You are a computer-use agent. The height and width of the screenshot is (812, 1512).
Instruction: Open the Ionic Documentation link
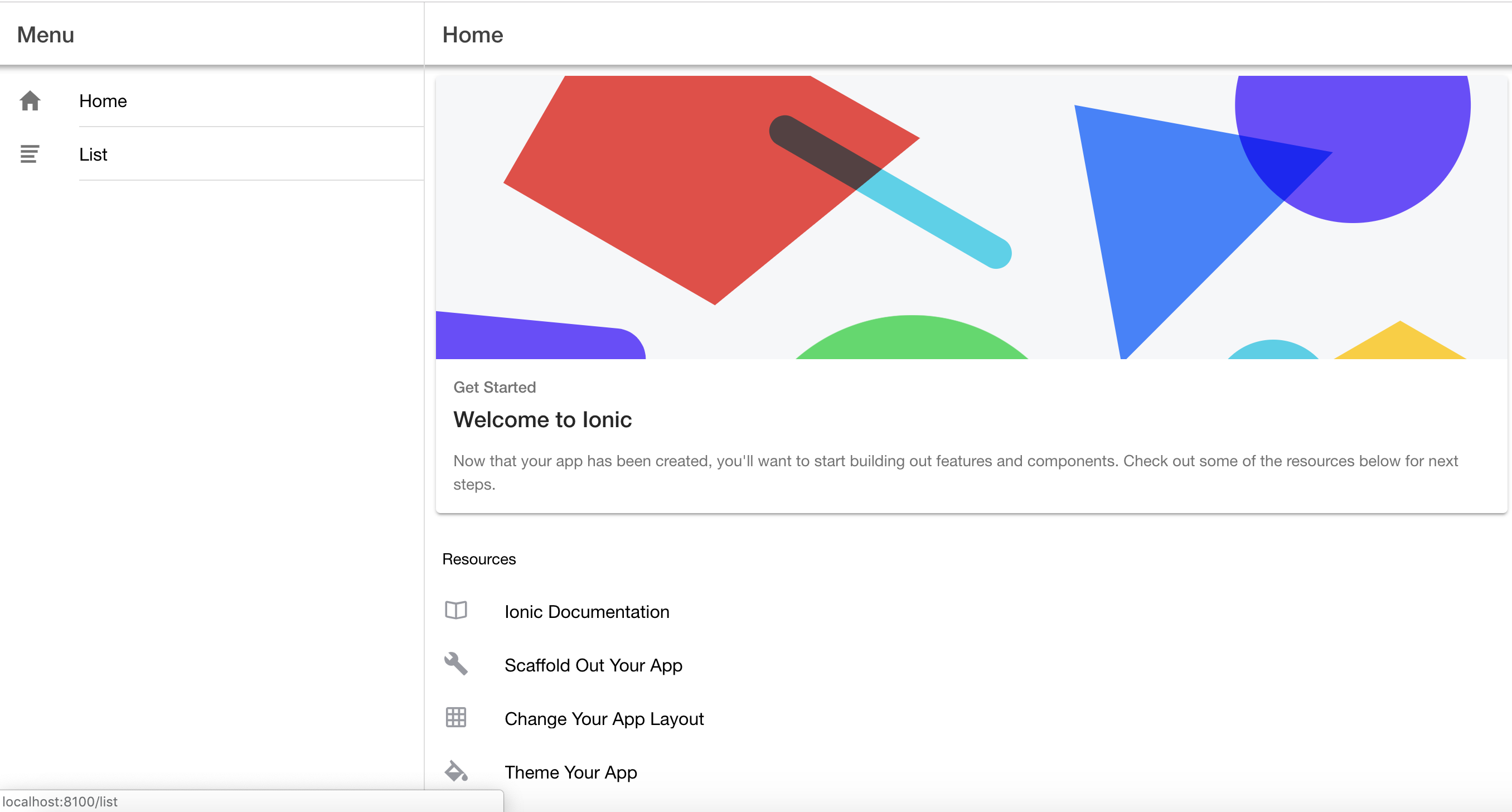[587, 612]
